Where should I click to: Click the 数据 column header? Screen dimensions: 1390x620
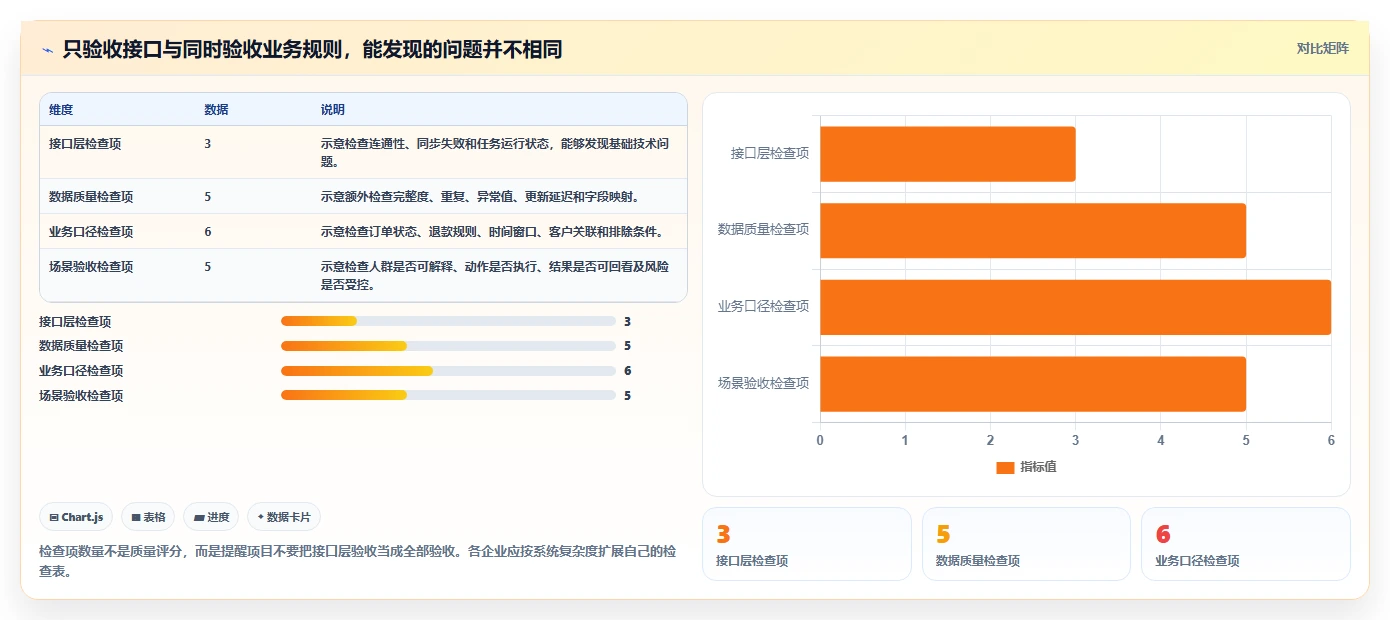pyautogui.click(x=216, y=110)
